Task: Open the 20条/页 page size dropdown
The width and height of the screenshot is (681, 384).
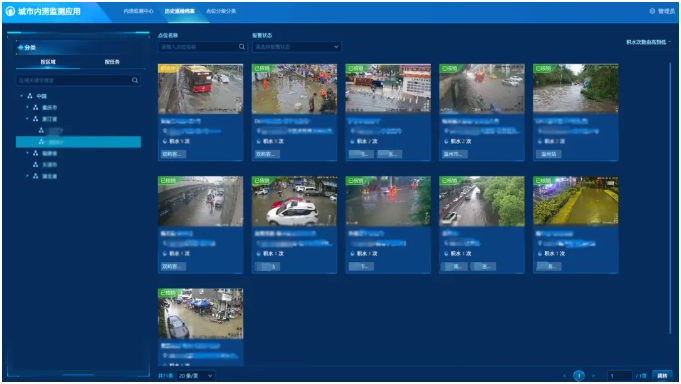Action: pyautogui.click(x=195, y=376)
